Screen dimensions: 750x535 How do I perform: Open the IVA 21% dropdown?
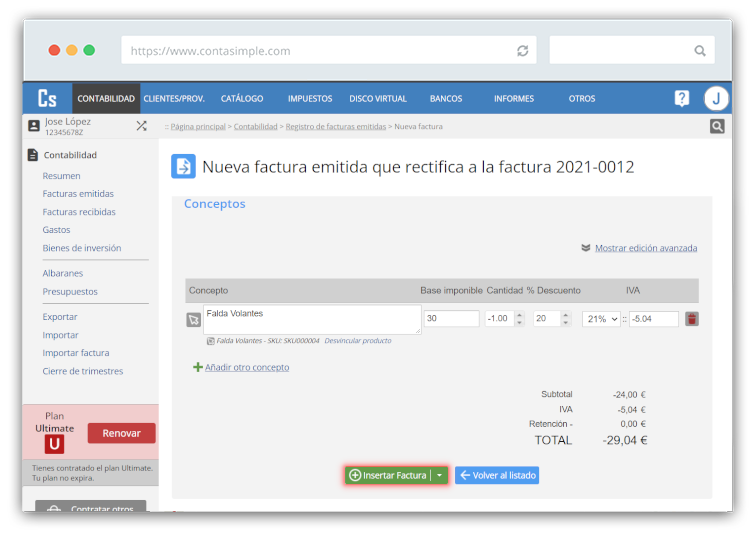click(601, 319)
